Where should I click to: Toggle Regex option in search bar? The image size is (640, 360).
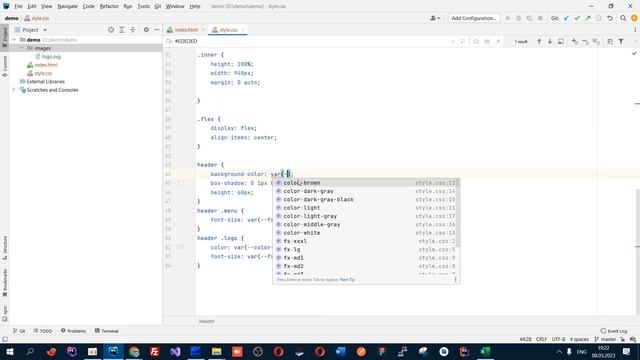click(498, 42)
